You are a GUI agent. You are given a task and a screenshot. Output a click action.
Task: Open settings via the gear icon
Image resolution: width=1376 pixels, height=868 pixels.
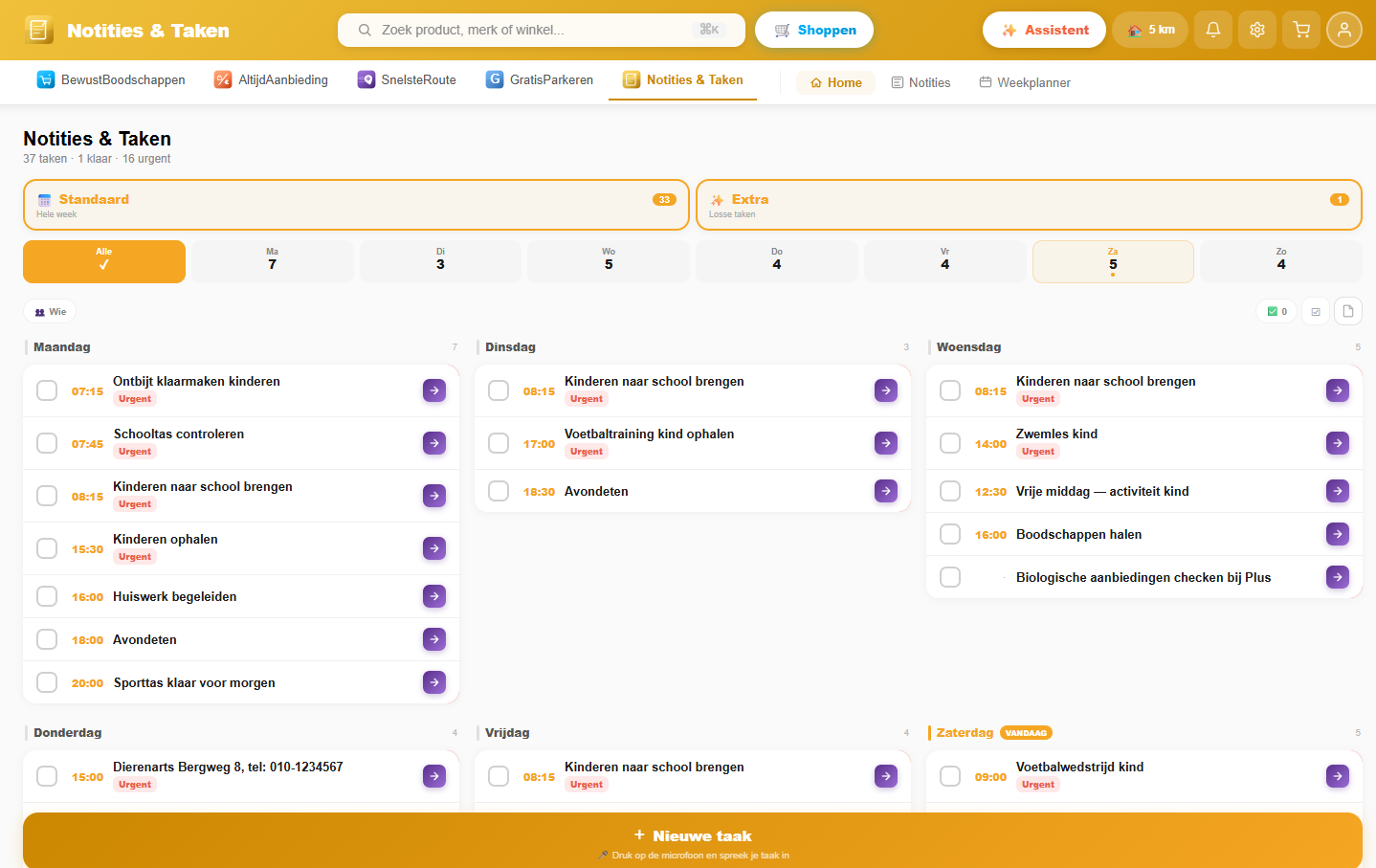tap(1256, 30)
